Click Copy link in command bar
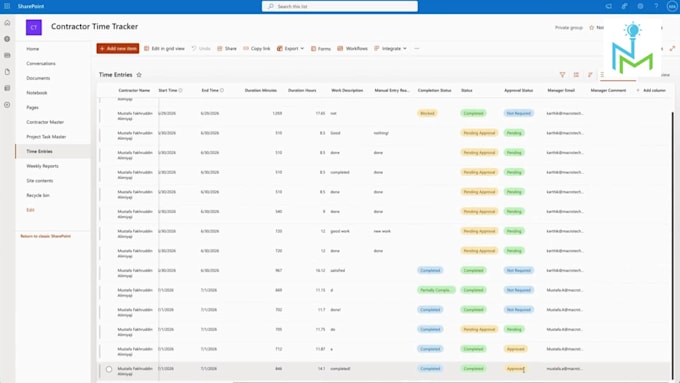Screen dimensions: 680x383 (257, 49)
